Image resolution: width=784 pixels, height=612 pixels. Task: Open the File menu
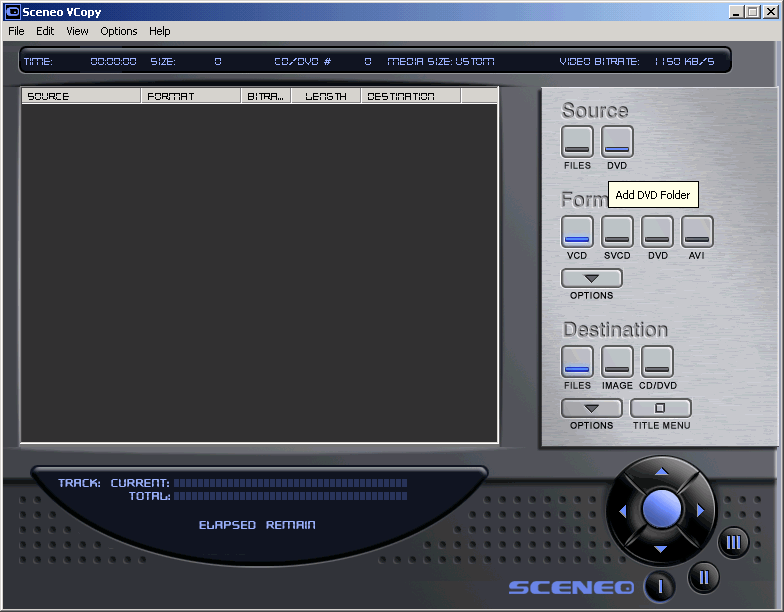(16, 31)
